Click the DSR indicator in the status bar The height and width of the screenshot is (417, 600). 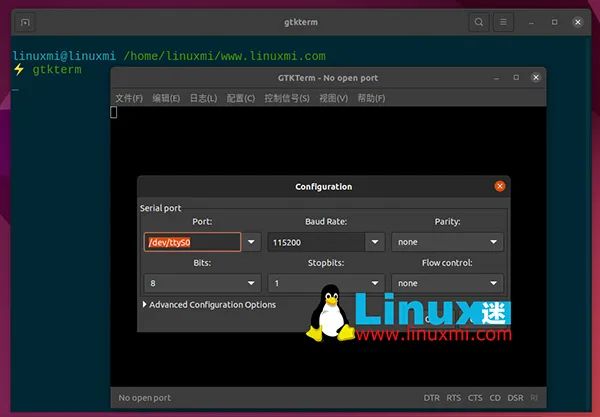(x=515, y=398)
